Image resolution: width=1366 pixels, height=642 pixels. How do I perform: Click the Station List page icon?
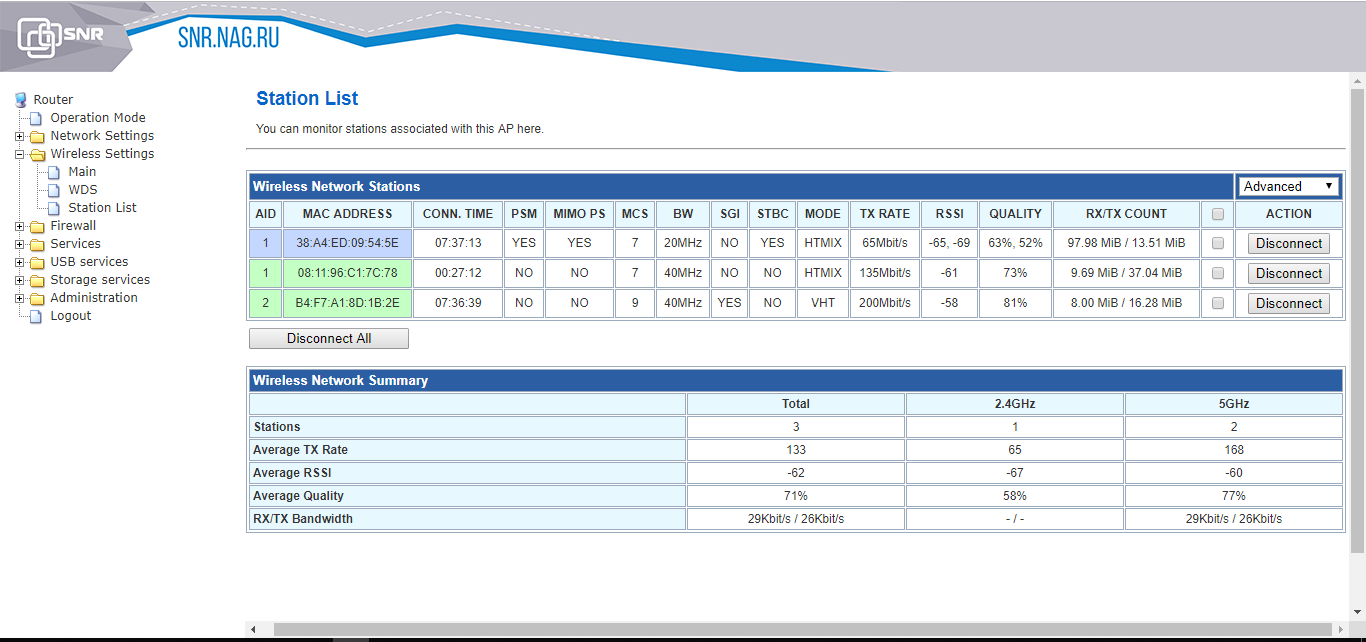(54, 208)
